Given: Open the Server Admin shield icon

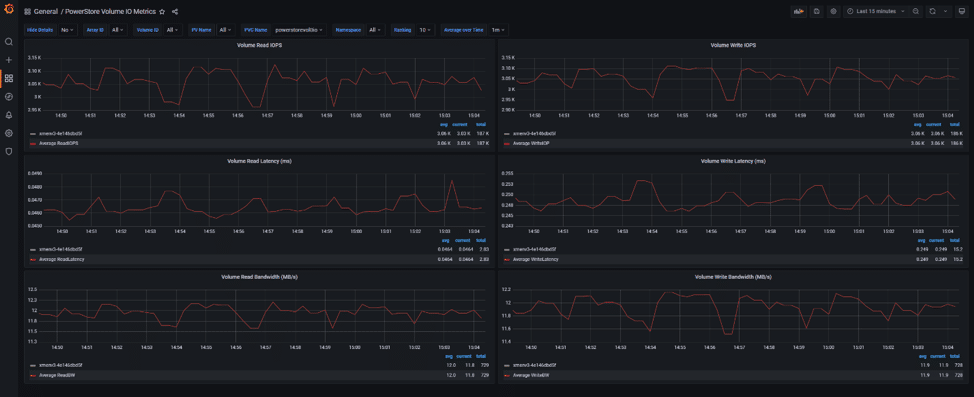Looking at the screenshot, I should (x=9, y=151).
